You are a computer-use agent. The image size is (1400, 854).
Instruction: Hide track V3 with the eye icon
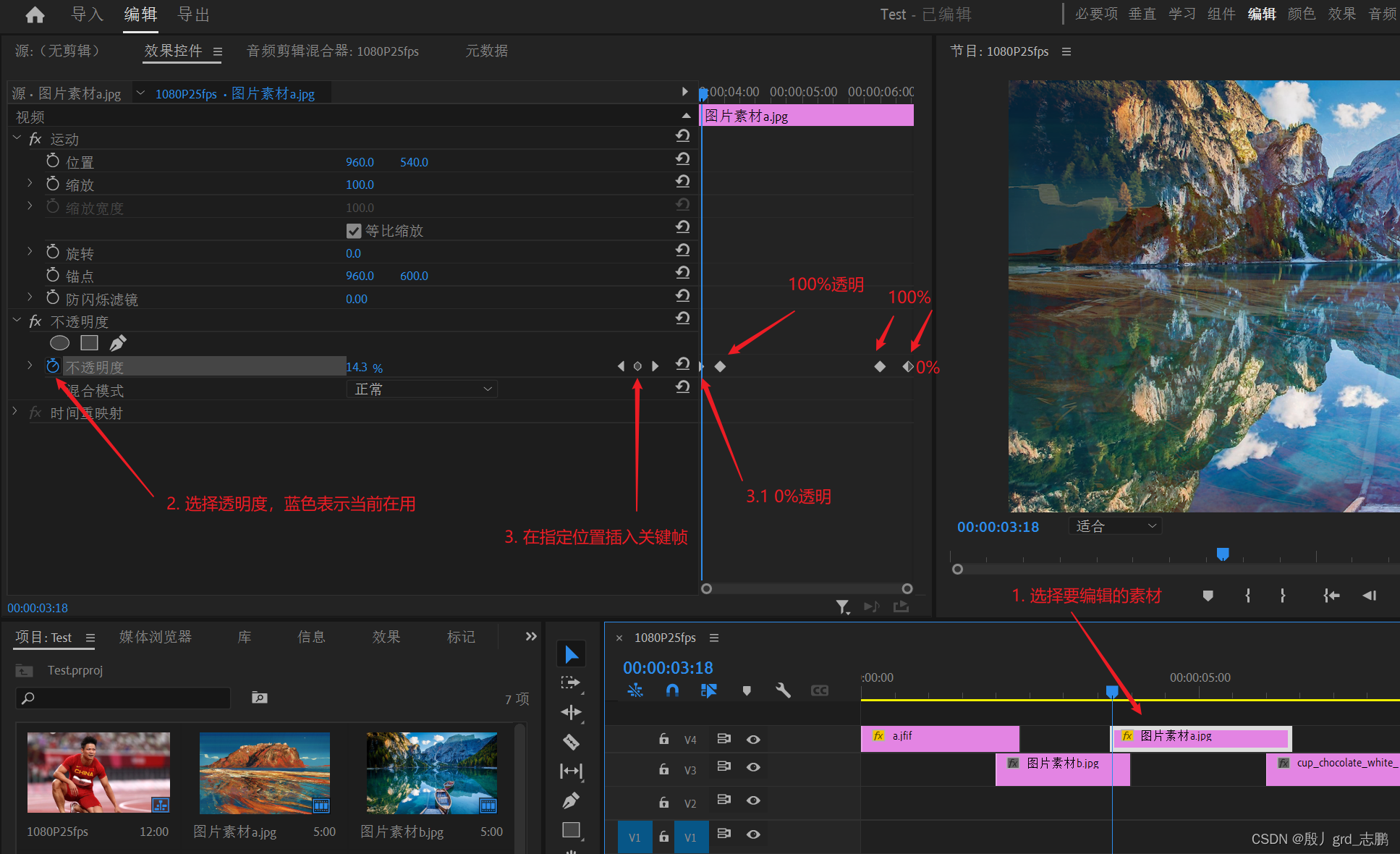point(753,767)
